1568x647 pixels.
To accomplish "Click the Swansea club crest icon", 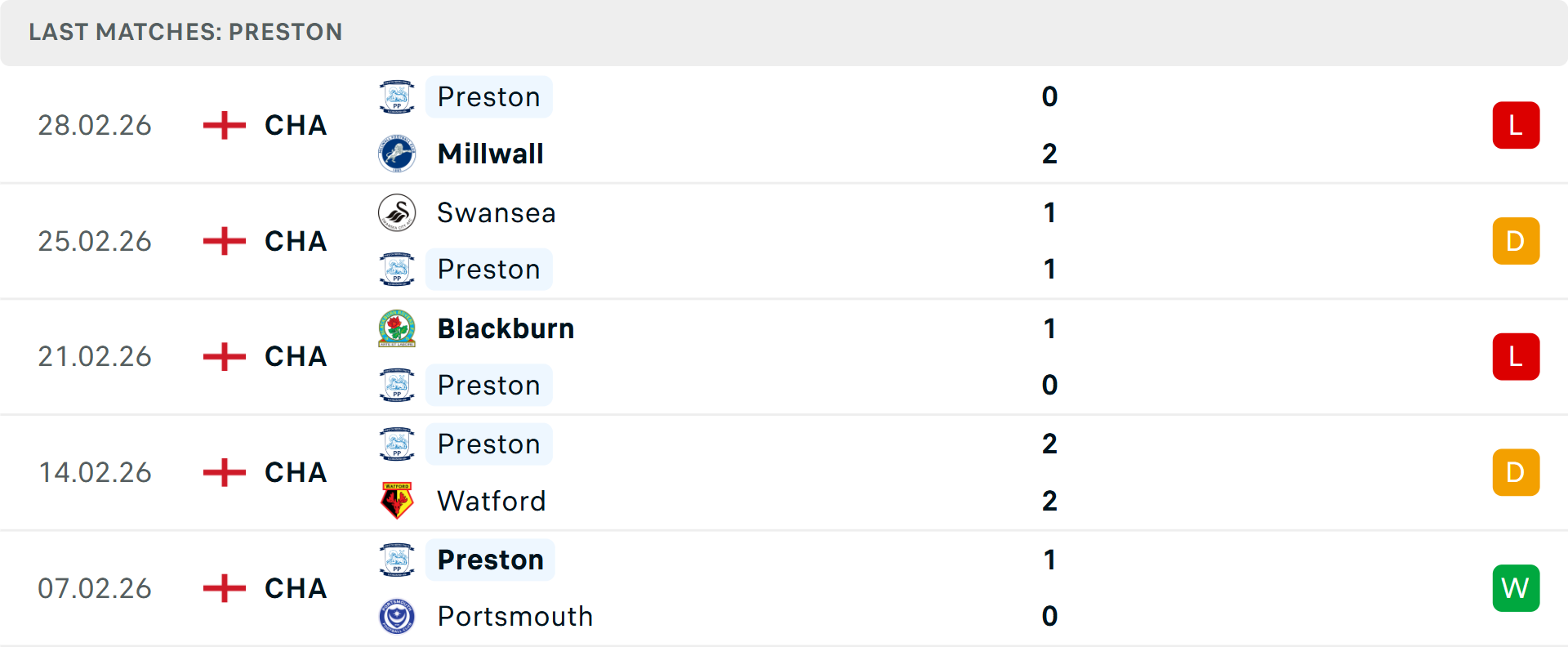I will pyautogui.click(x=397, y=212).
